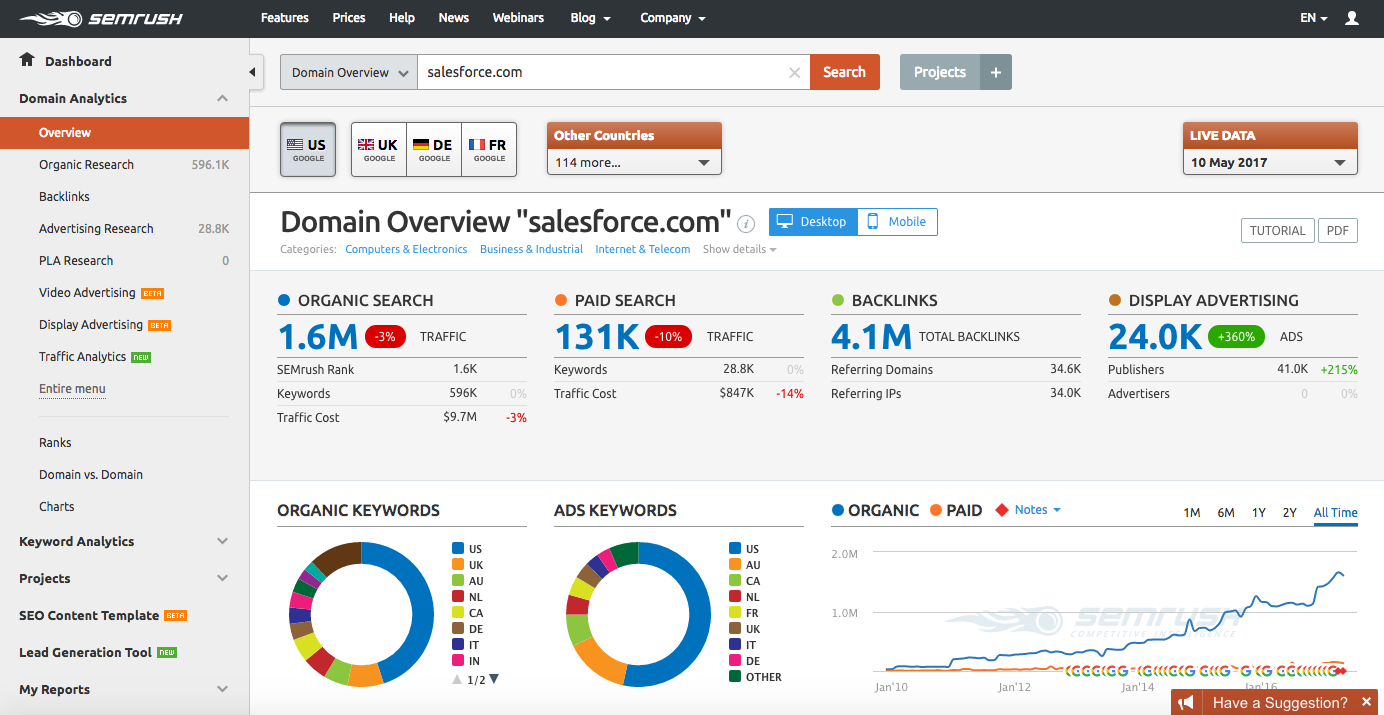
Task: Click dark green OTHER swatch in Ads legend
Action: pos(735,676)
